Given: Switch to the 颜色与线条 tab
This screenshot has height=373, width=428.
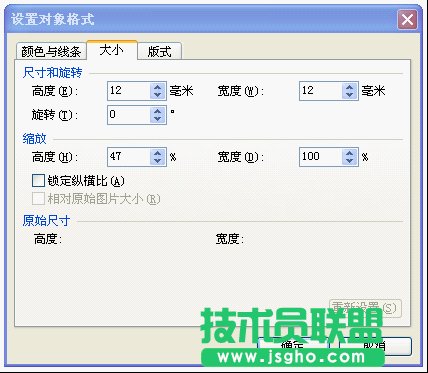Looking at the screenshot, I should pyautogui.click(x=51, y=52).
